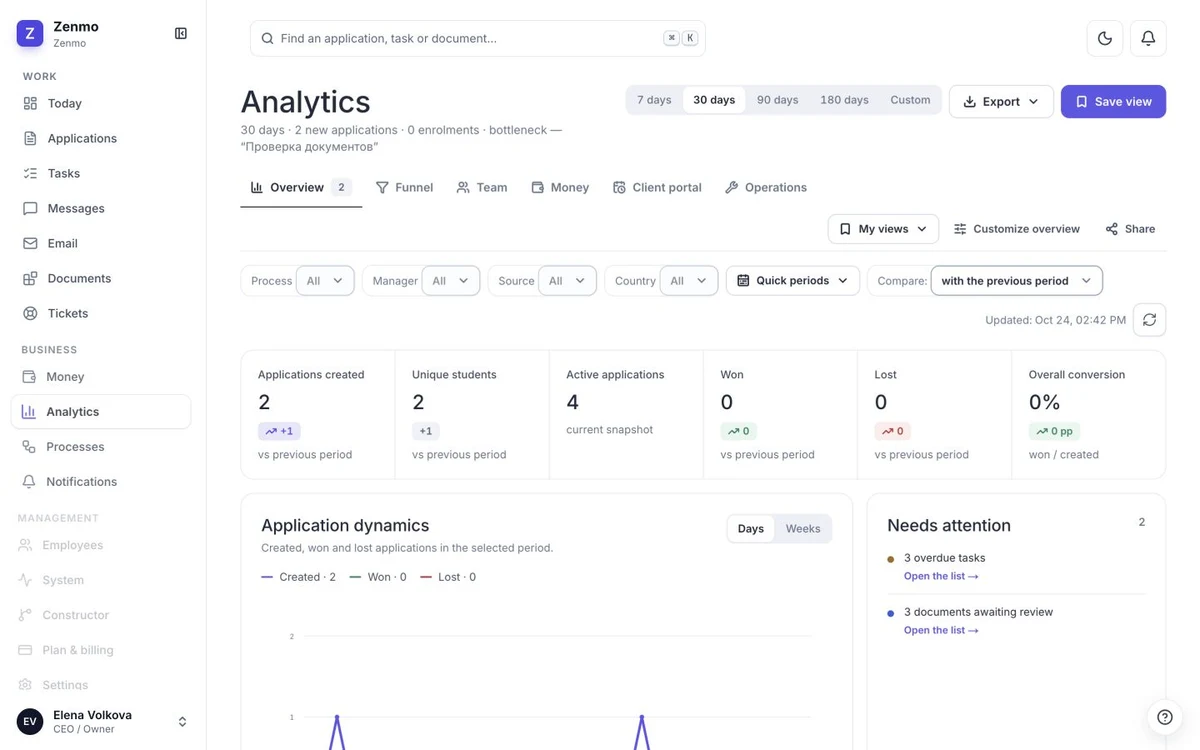Image resolution: width=1200 pixels, height=750 pixels.
Task: Open the Quick periods dropdown
Action: [792, 281]
